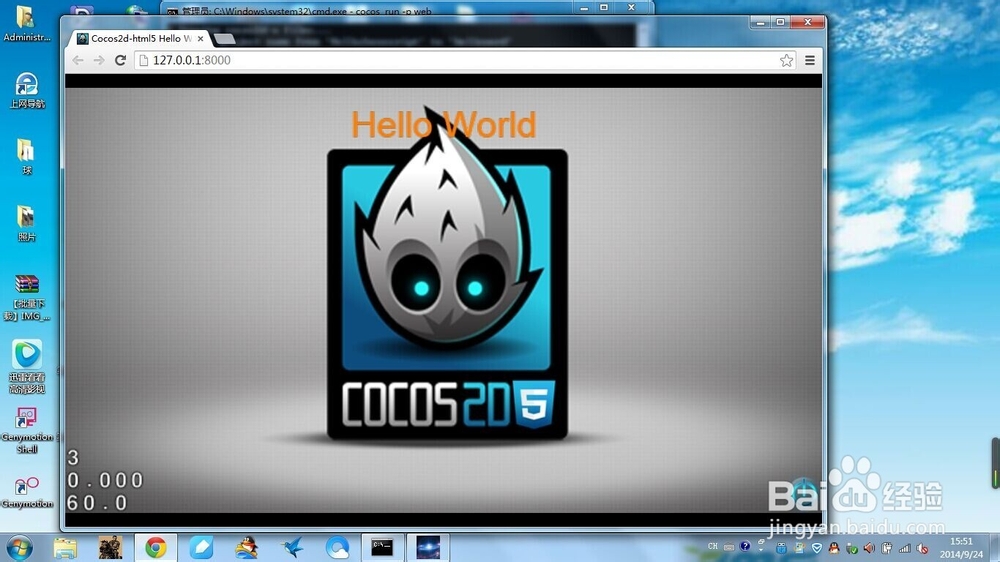
Task: Open the tray keyboard icon
Action: coord(729,547)
